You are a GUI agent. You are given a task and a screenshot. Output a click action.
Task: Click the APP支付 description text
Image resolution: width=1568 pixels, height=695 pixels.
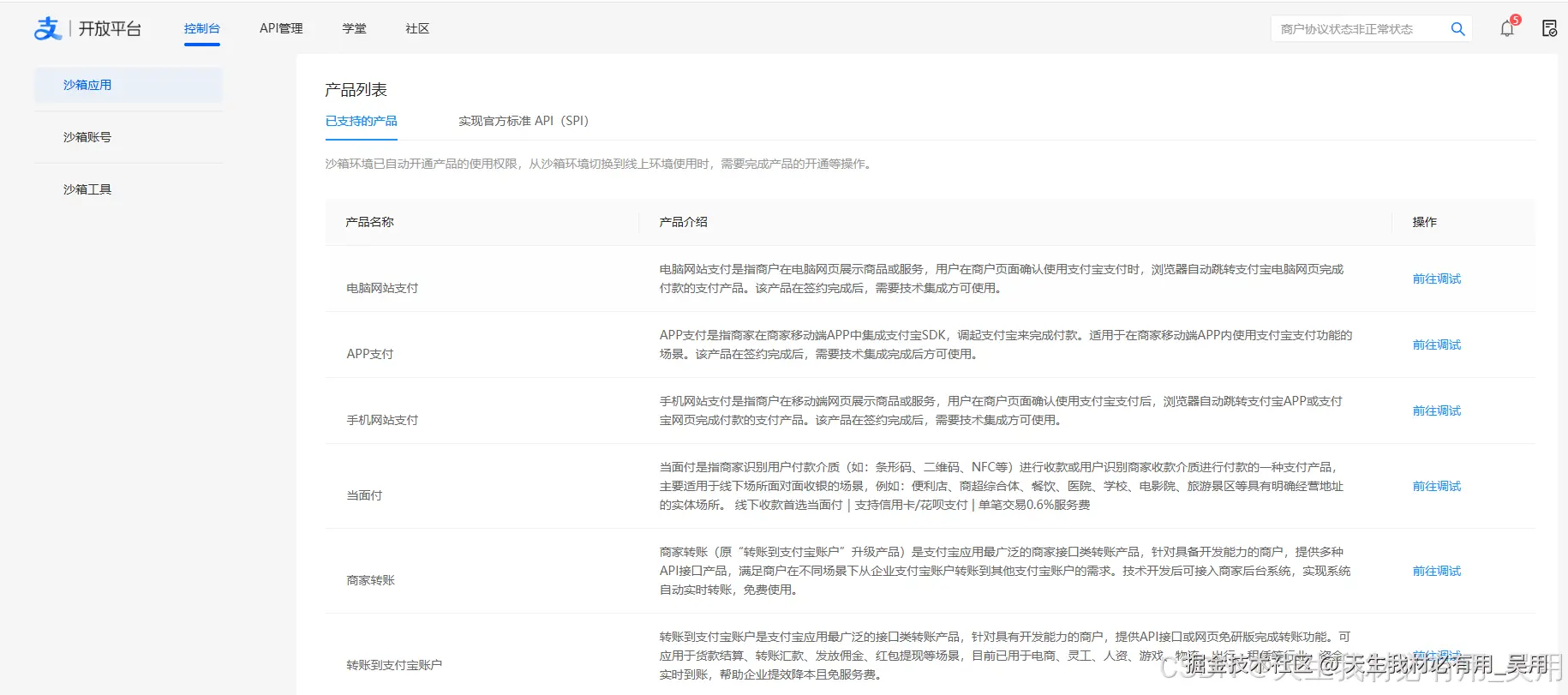coord(1006,345)
